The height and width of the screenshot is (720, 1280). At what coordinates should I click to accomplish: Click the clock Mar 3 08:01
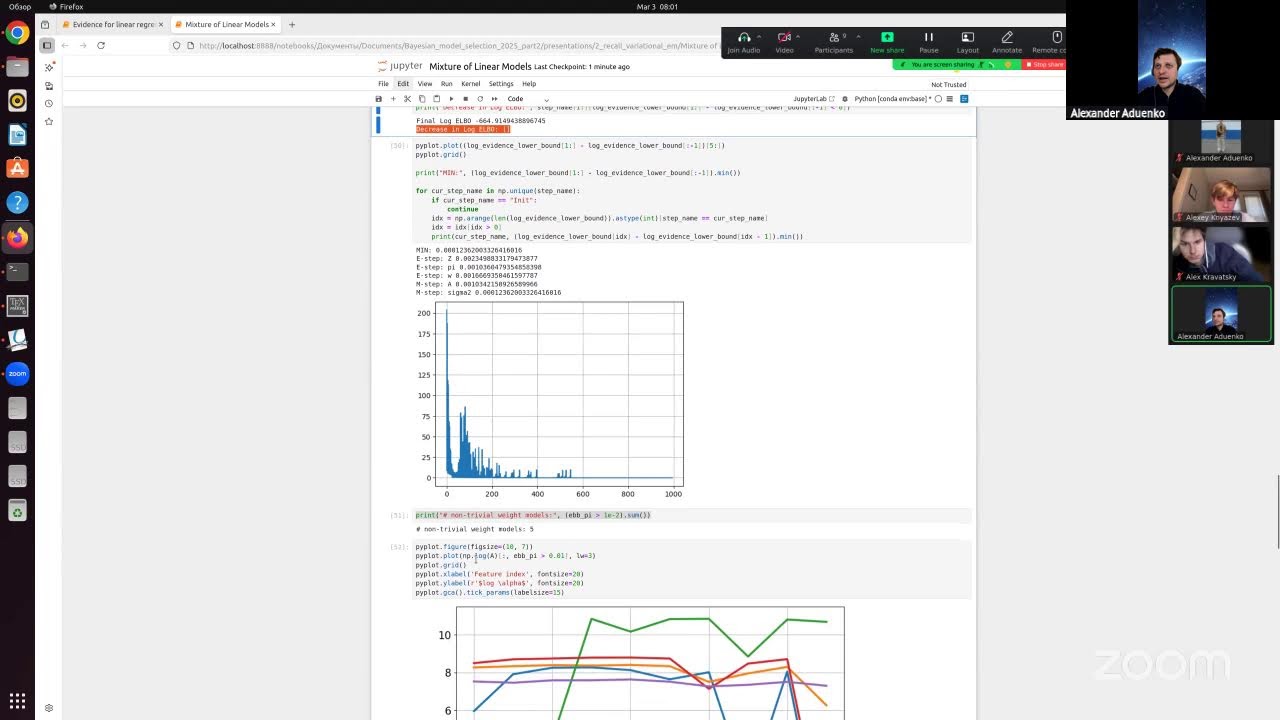[x=657, y=7]
